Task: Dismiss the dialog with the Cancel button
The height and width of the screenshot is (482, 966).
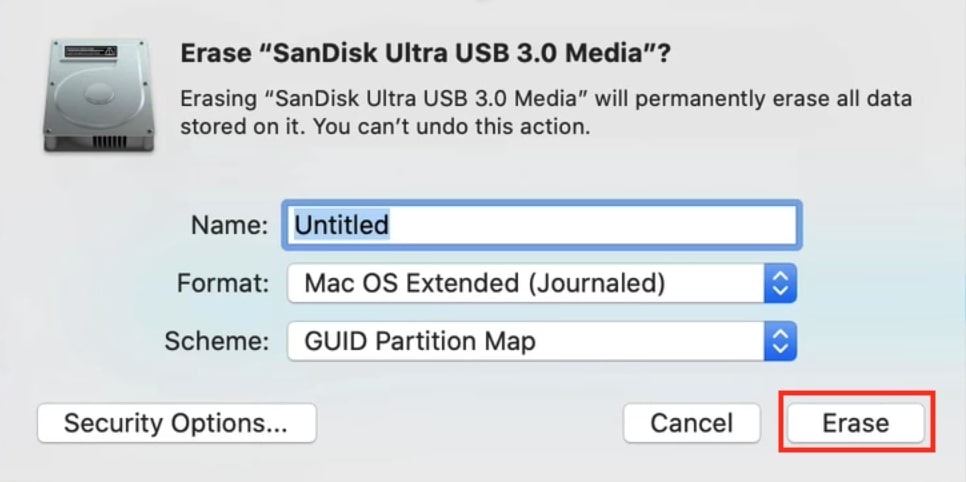Action: click(692, 423)
